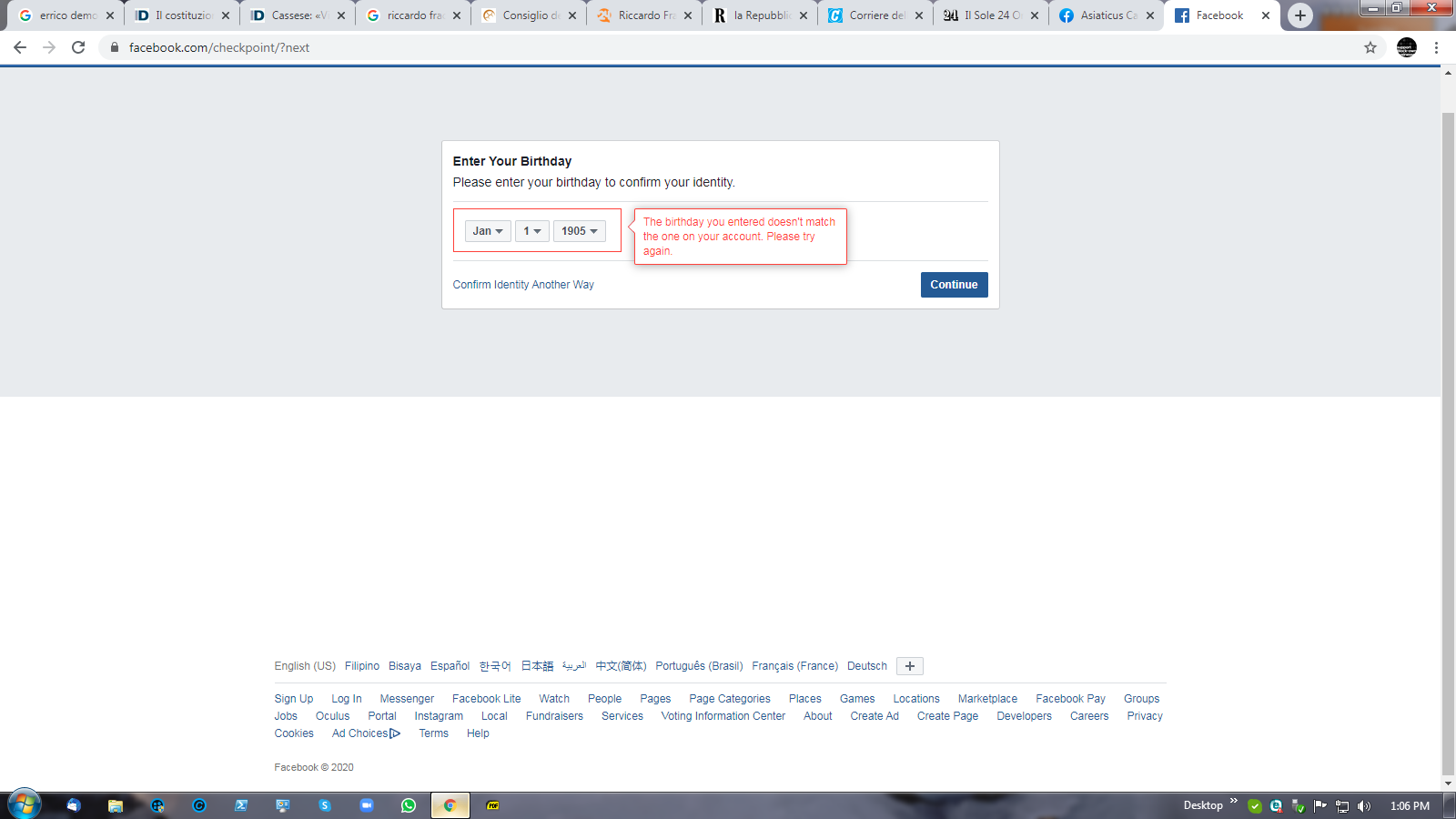Open the network status tray icon
The width and height of the screenshot is (1456, 819).
pyautogui.click(x=1342, y=806)
